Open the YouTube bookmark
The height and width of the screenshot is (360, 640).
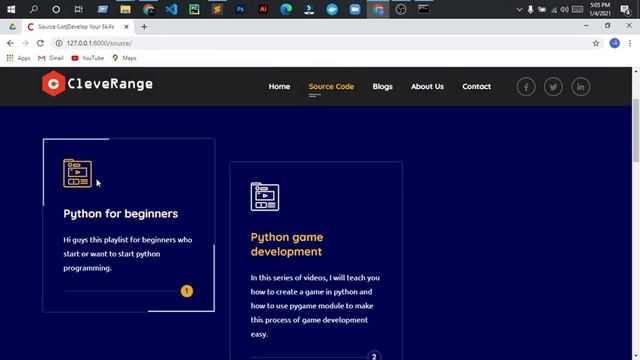click(87, 58)
